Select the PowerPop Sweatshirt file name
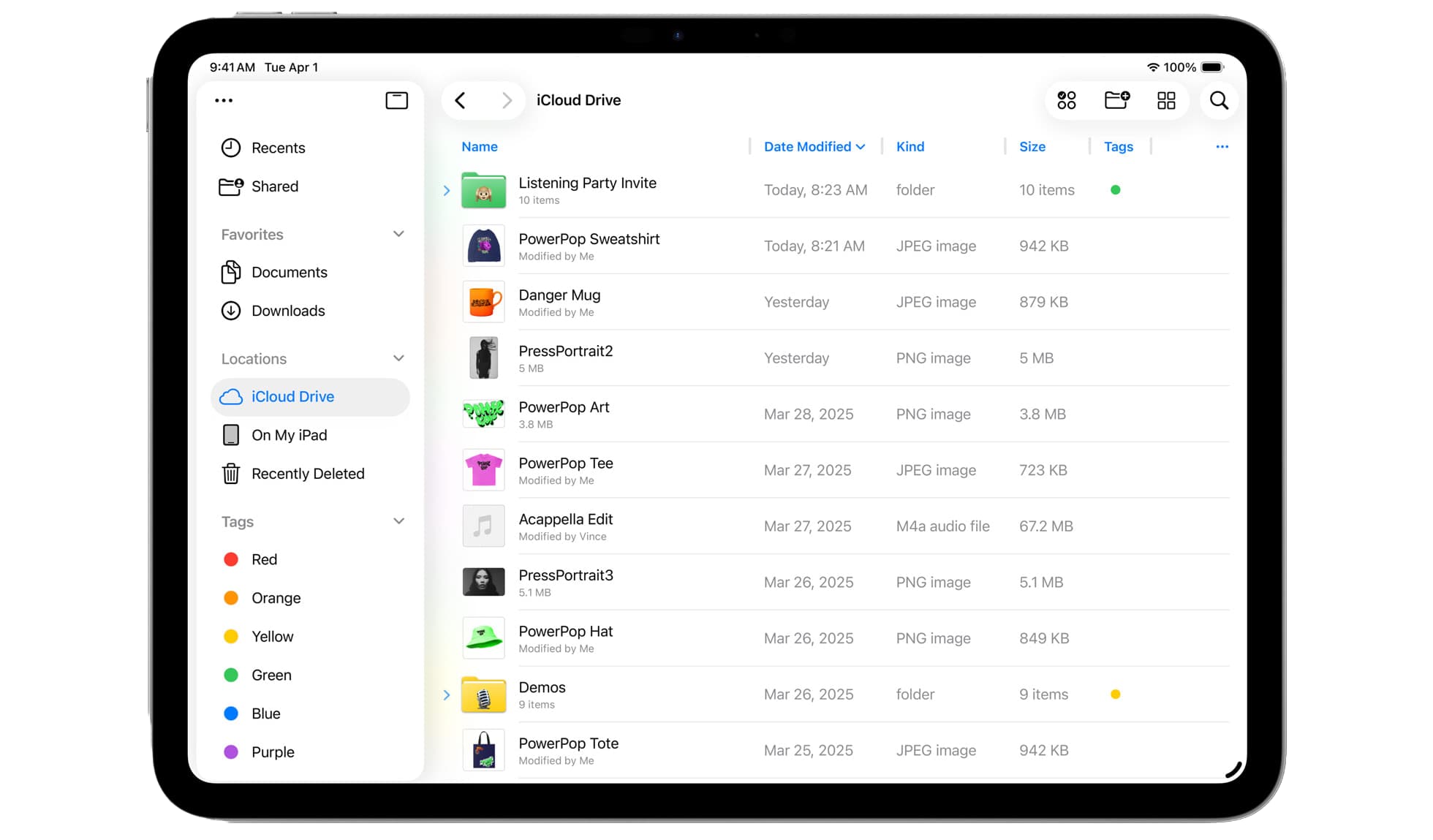The height and width of the screenshot is (840, 1433). [x=589, y=239]
